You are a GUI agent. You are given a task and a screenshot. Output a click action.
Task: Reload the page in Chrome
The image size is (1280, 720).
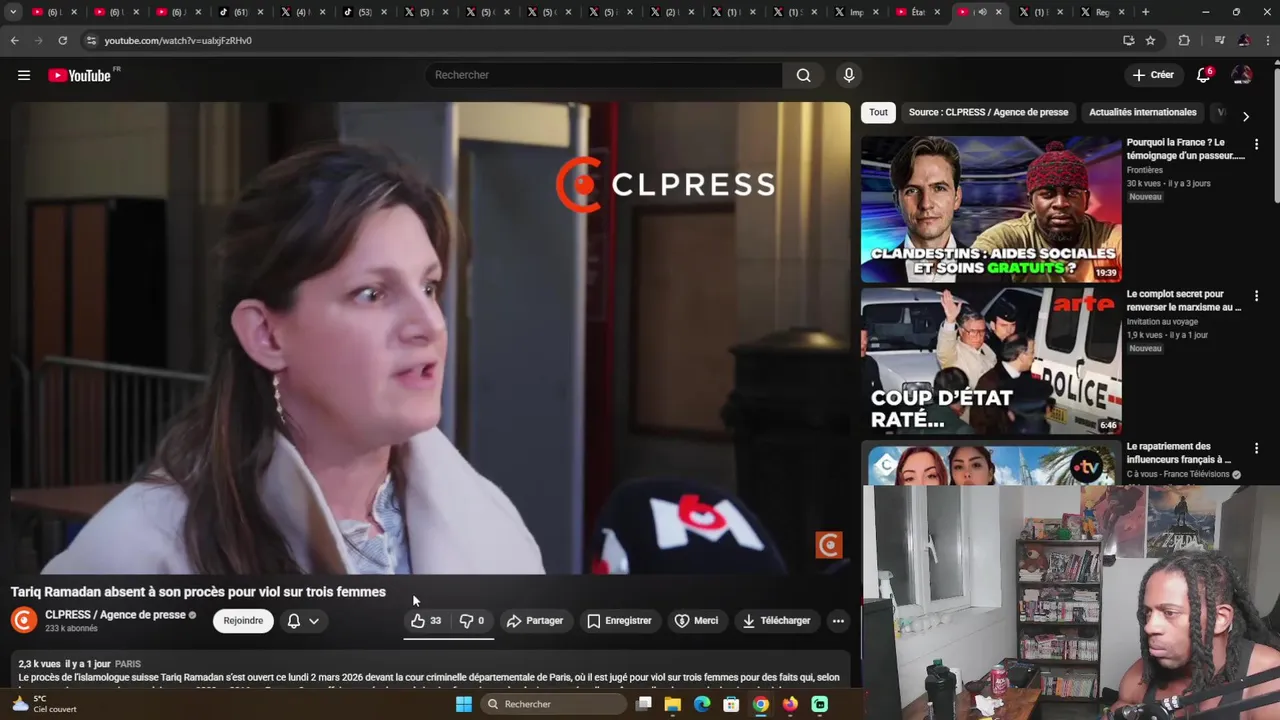[62, 40]
